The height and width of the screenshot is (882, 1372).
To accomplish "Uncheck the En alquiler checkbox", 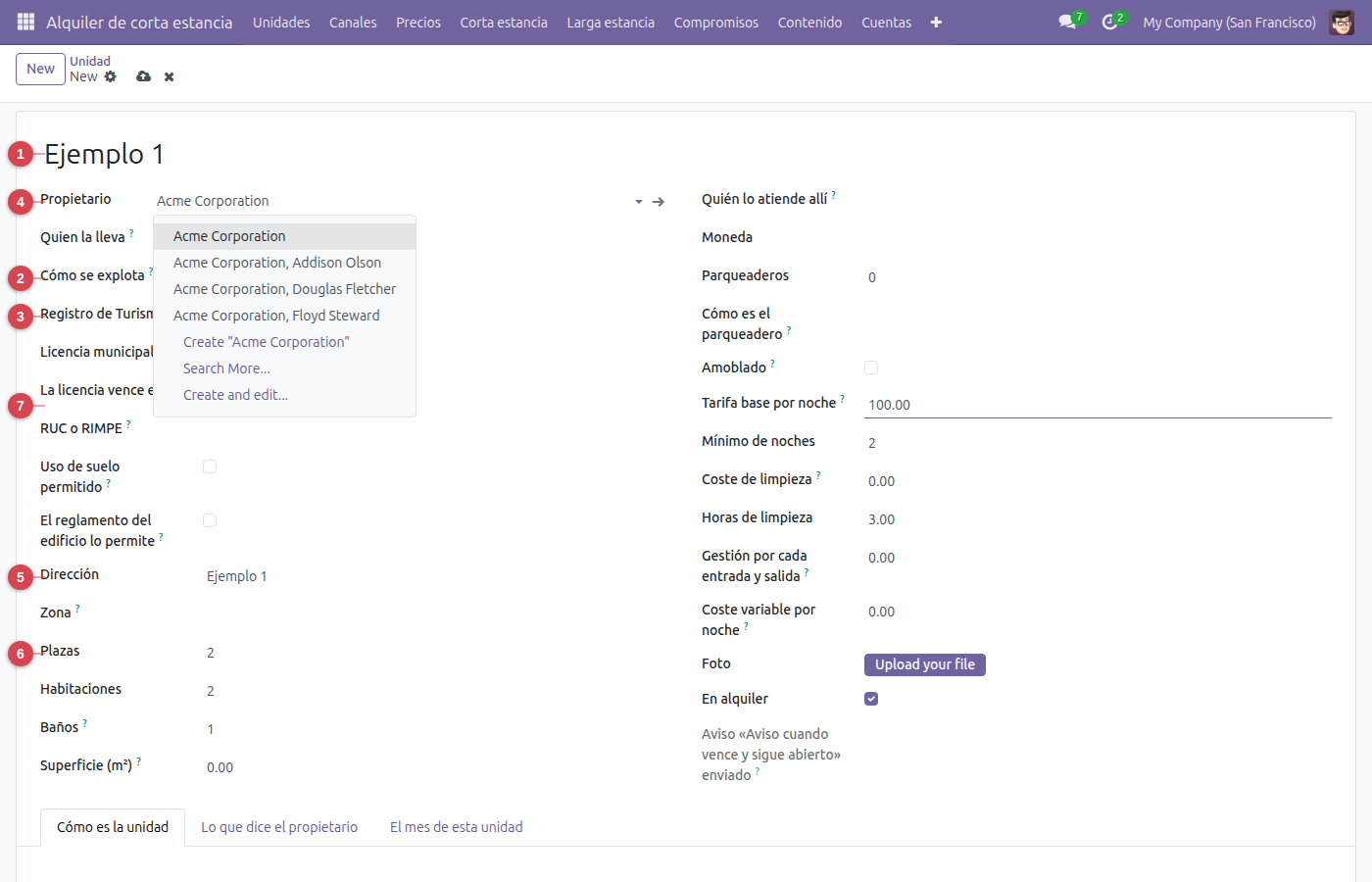I will [x=871, y=699].
